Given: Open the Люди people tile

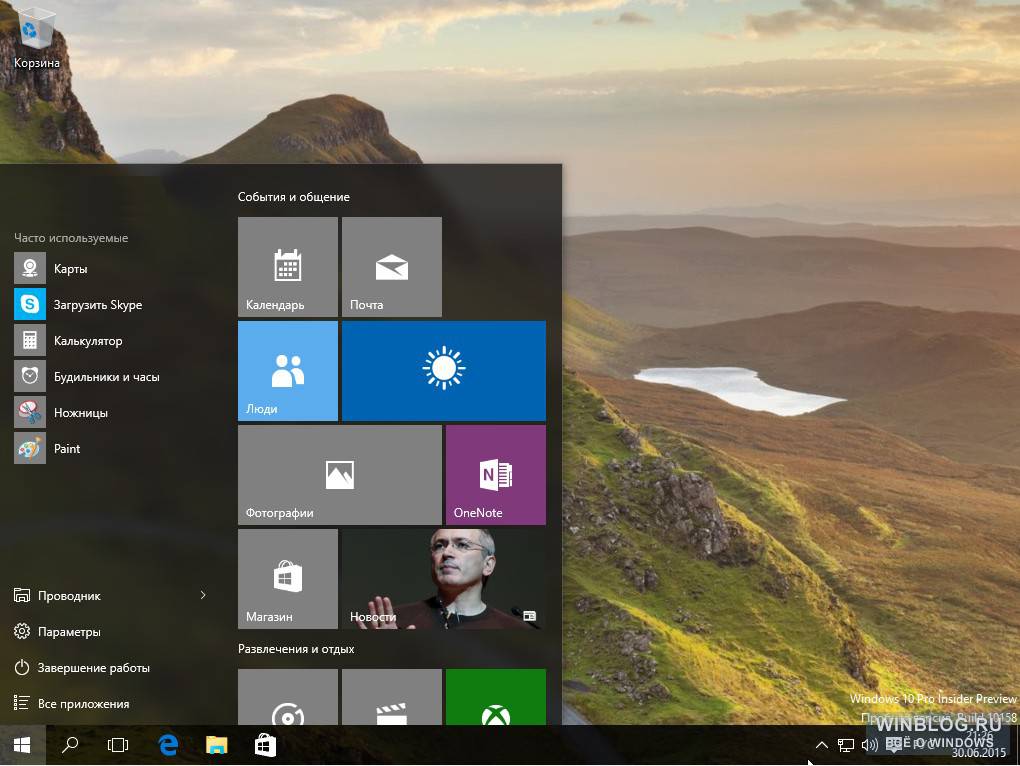Looking at the screenshot, I should pyautogui.click(x=288, y=371).
